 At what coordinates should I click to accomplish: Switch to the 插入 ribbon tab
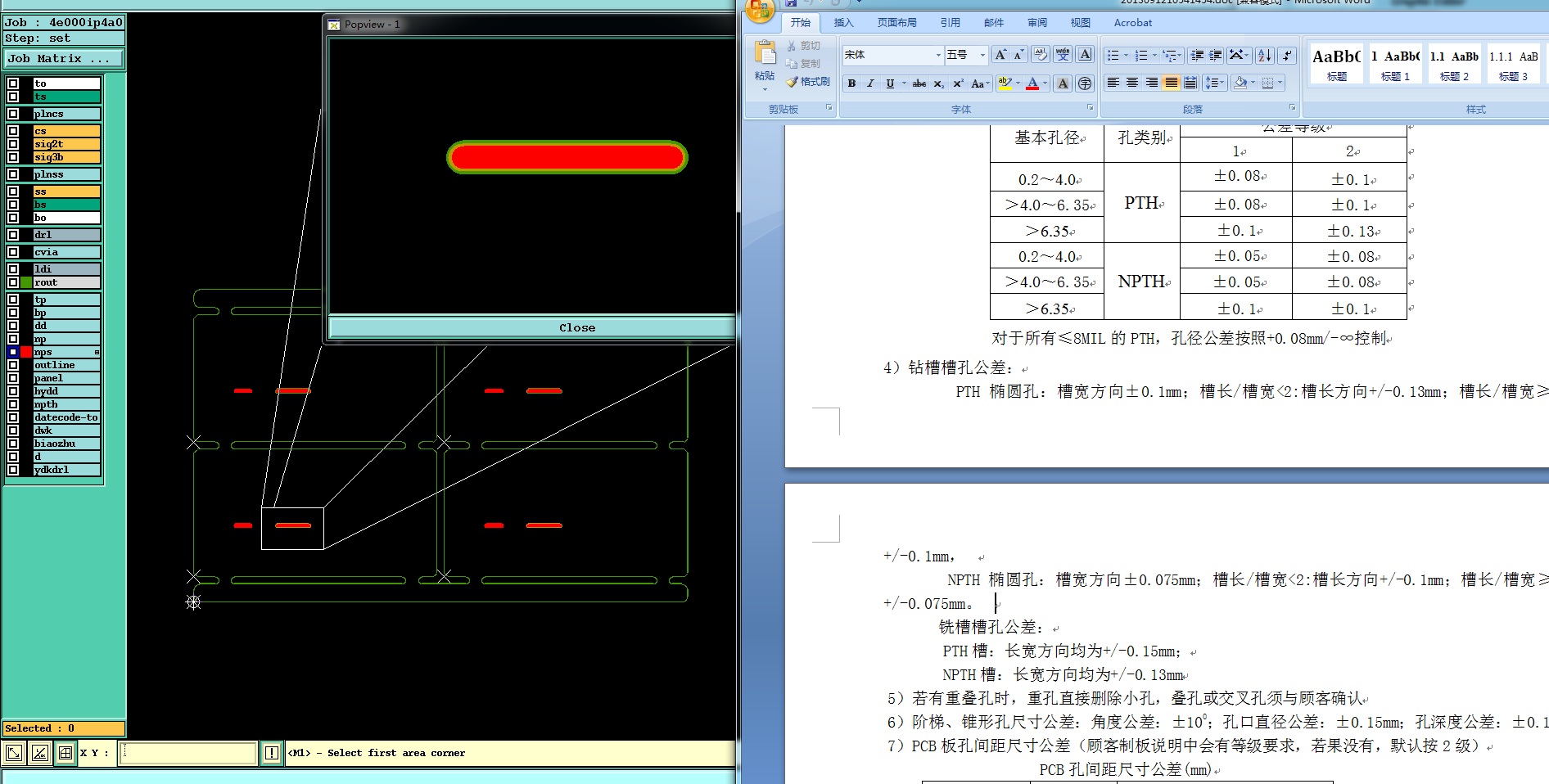pyautogui.click(x=843, y=23)
